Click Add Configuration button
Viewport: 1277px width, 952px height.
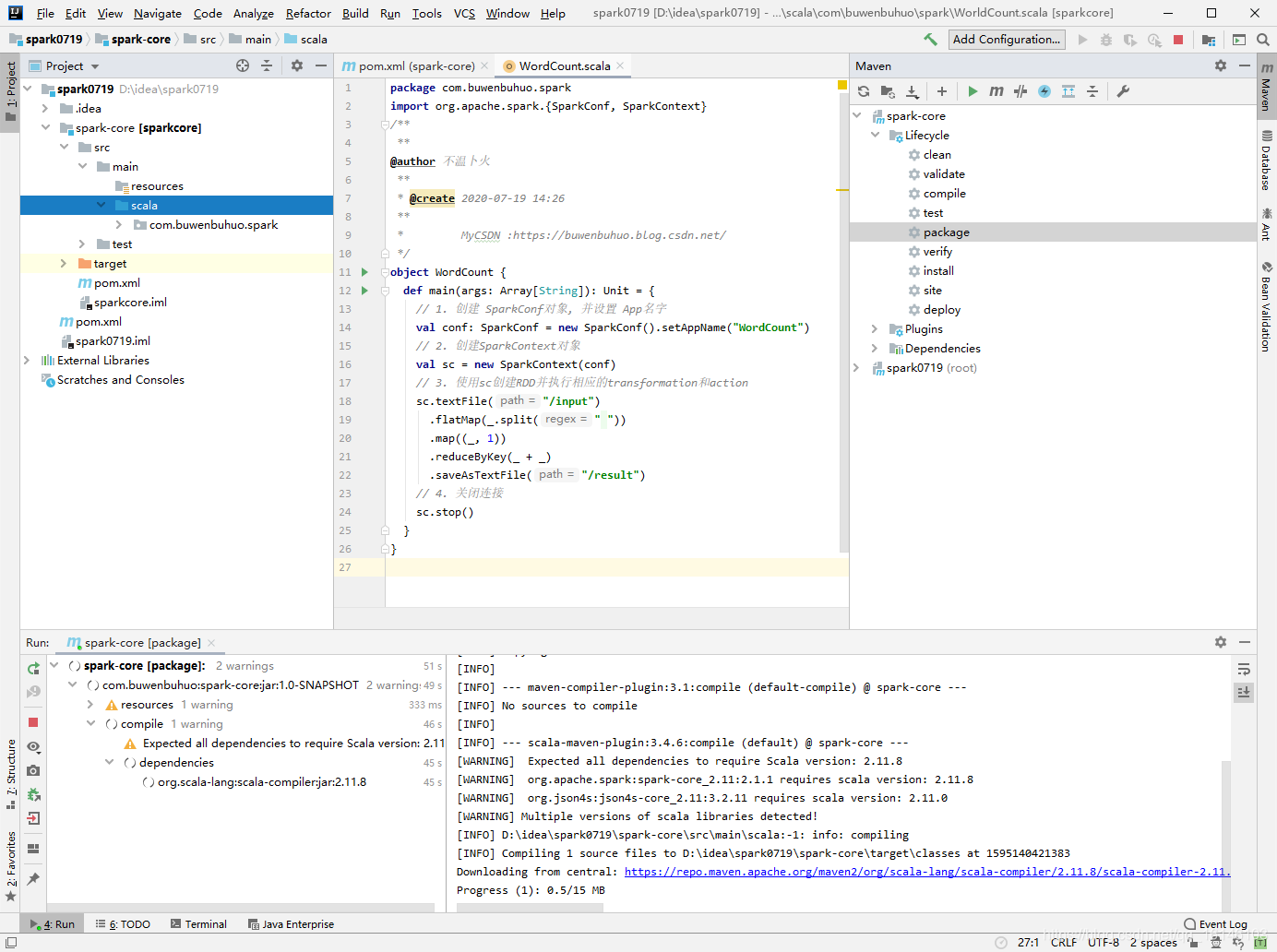(1006, 39)
